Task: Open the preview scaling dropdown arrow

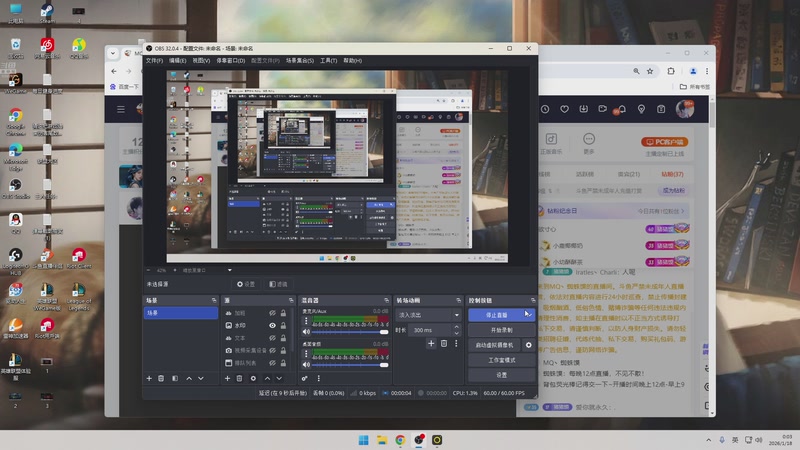Action: point(230,270)
